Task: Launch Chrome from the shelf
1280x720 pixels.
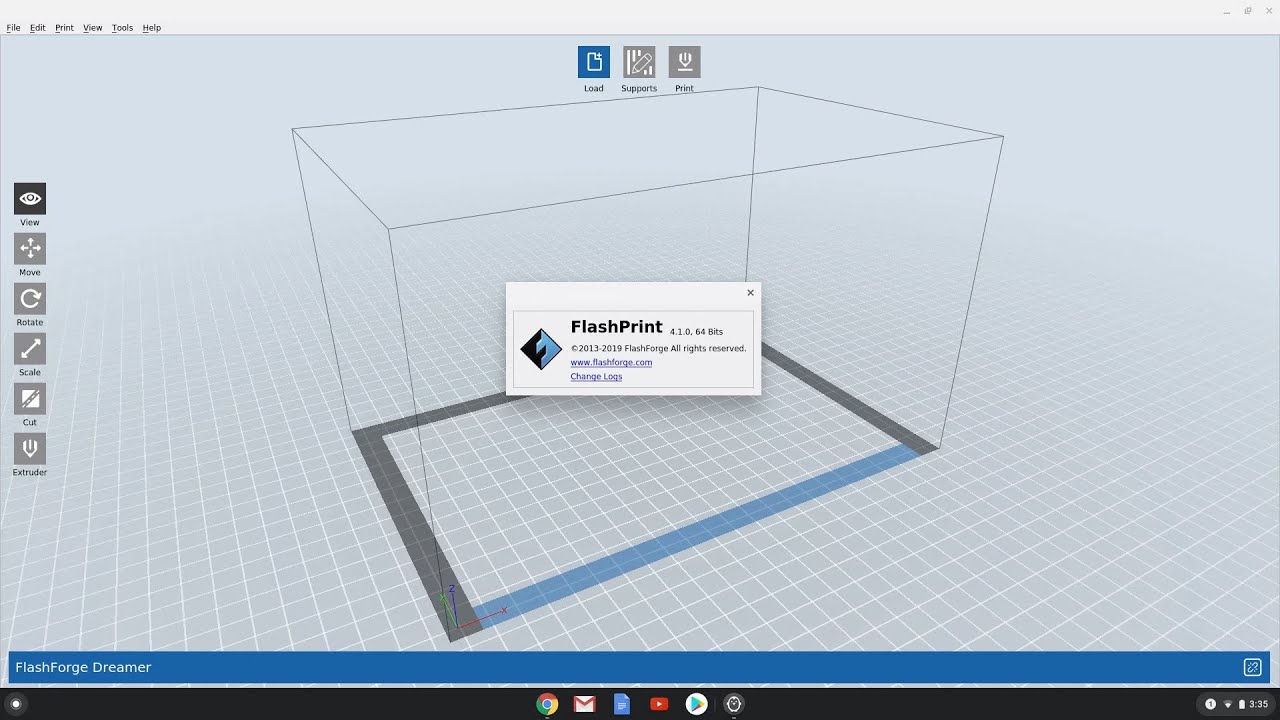Action: coord(546,704)
